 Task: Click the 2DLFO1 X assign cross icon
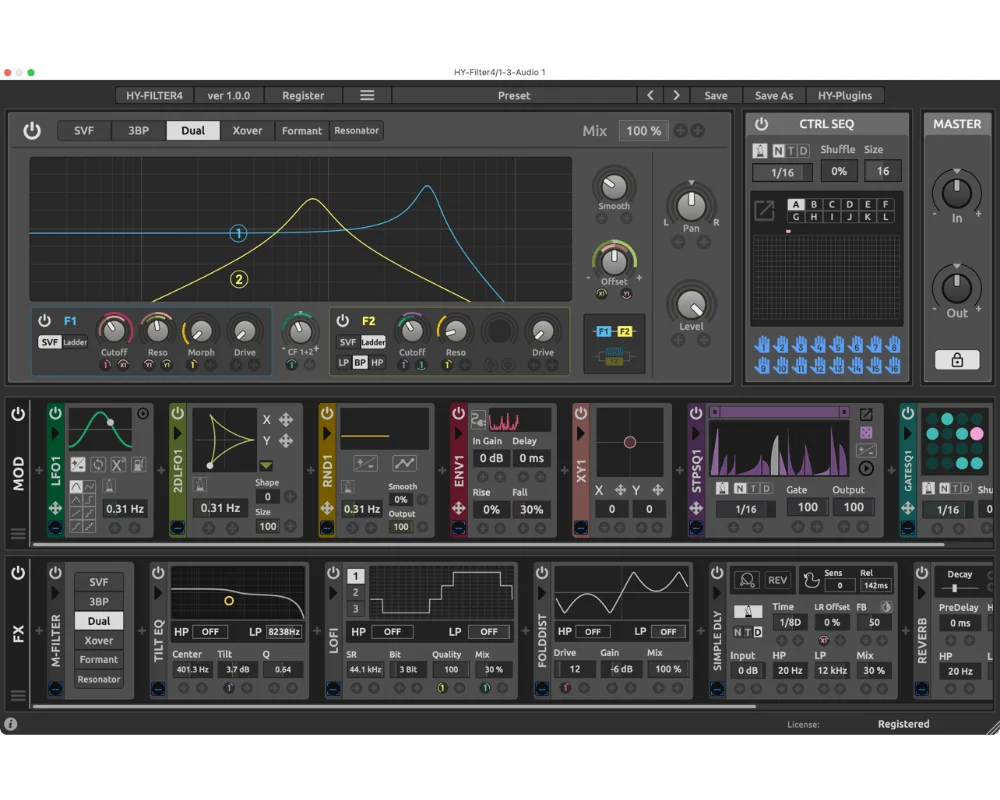pyautogui.click(x=286, y=419)
